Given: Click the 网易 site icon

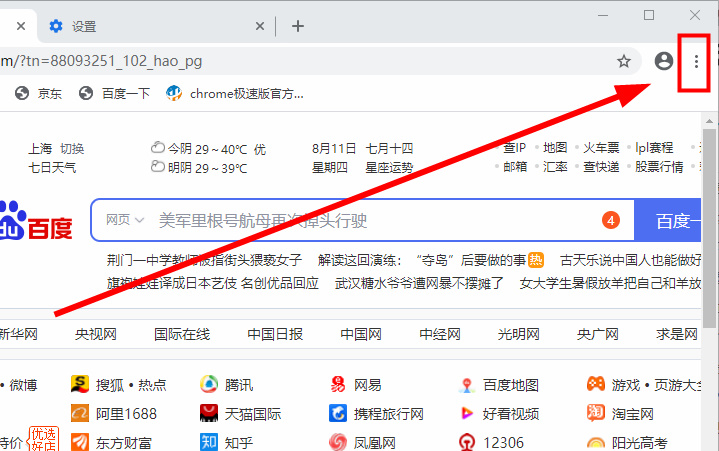Looking at the screenshot, I should (x=338, y=384).
